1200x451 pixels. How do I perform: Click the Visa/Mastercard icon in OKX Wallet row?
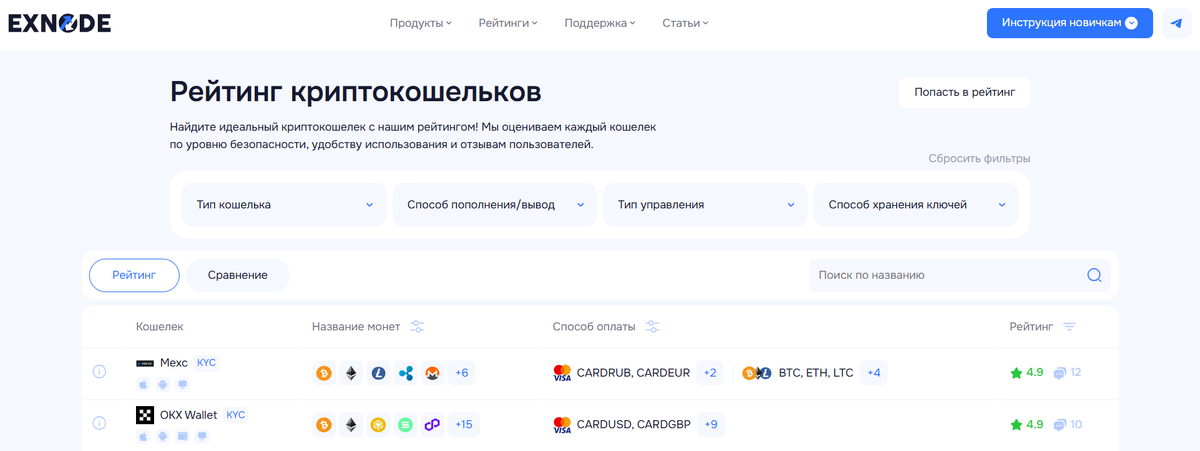click(x=562, y=425)
